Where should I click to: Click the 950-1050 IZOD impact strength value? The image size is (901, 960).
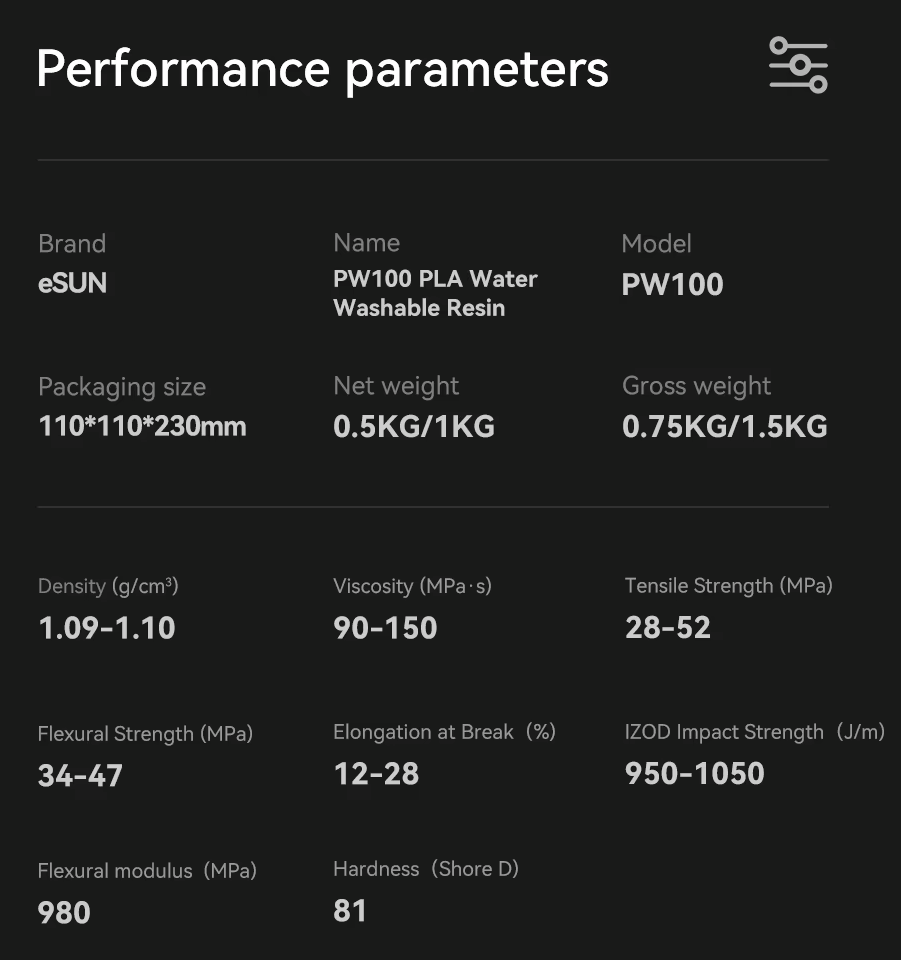click(x=694, y=773)
